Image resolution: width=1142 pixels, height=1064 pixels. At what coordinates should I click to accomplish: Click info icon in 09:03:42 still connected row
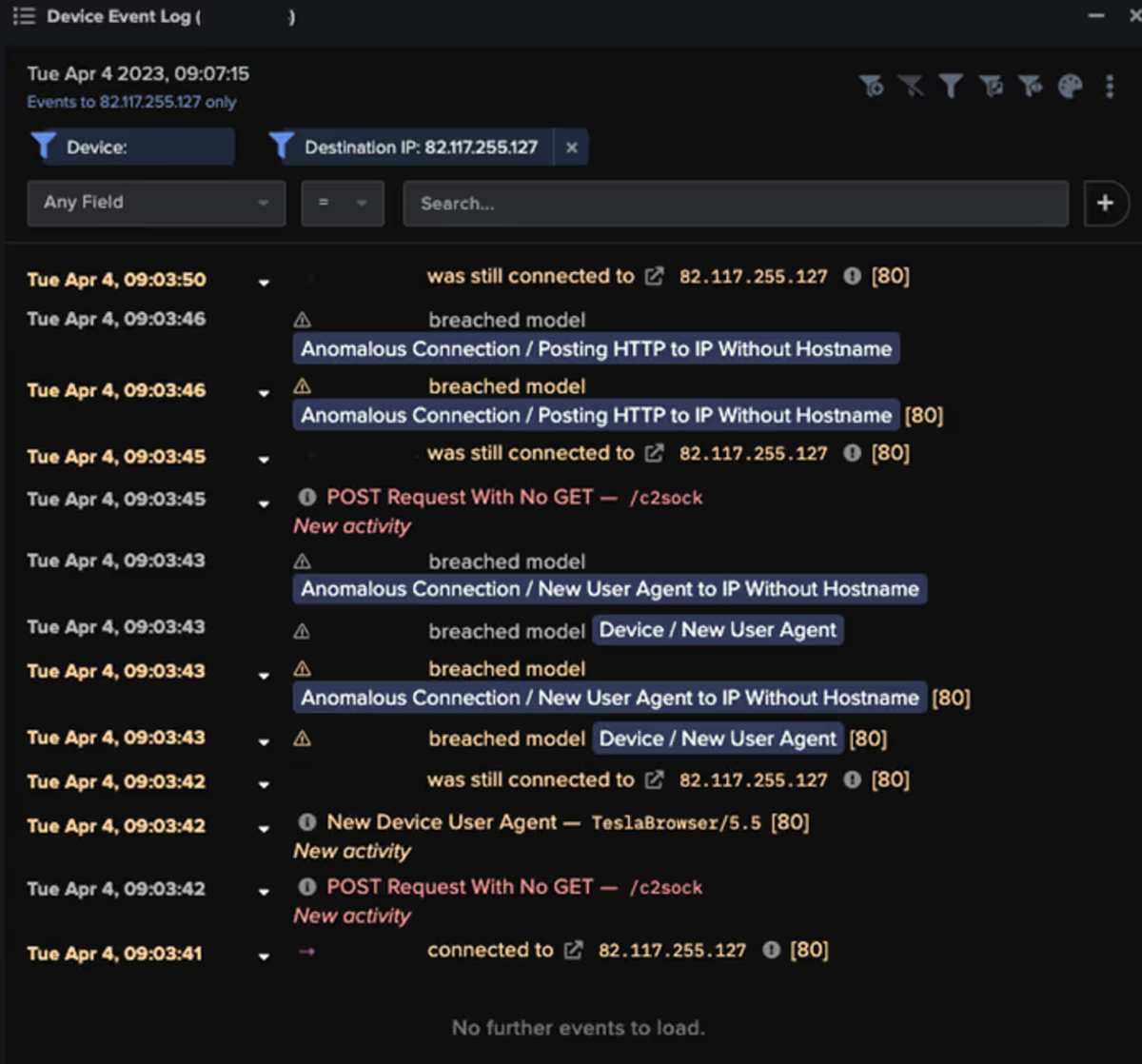pos(853,779)
